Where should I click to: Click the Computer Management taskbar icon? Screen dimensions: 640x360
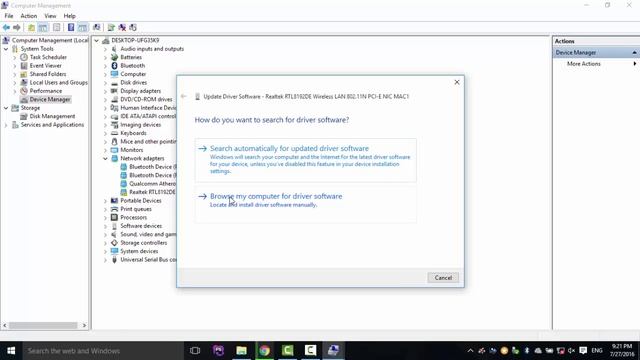333,350
